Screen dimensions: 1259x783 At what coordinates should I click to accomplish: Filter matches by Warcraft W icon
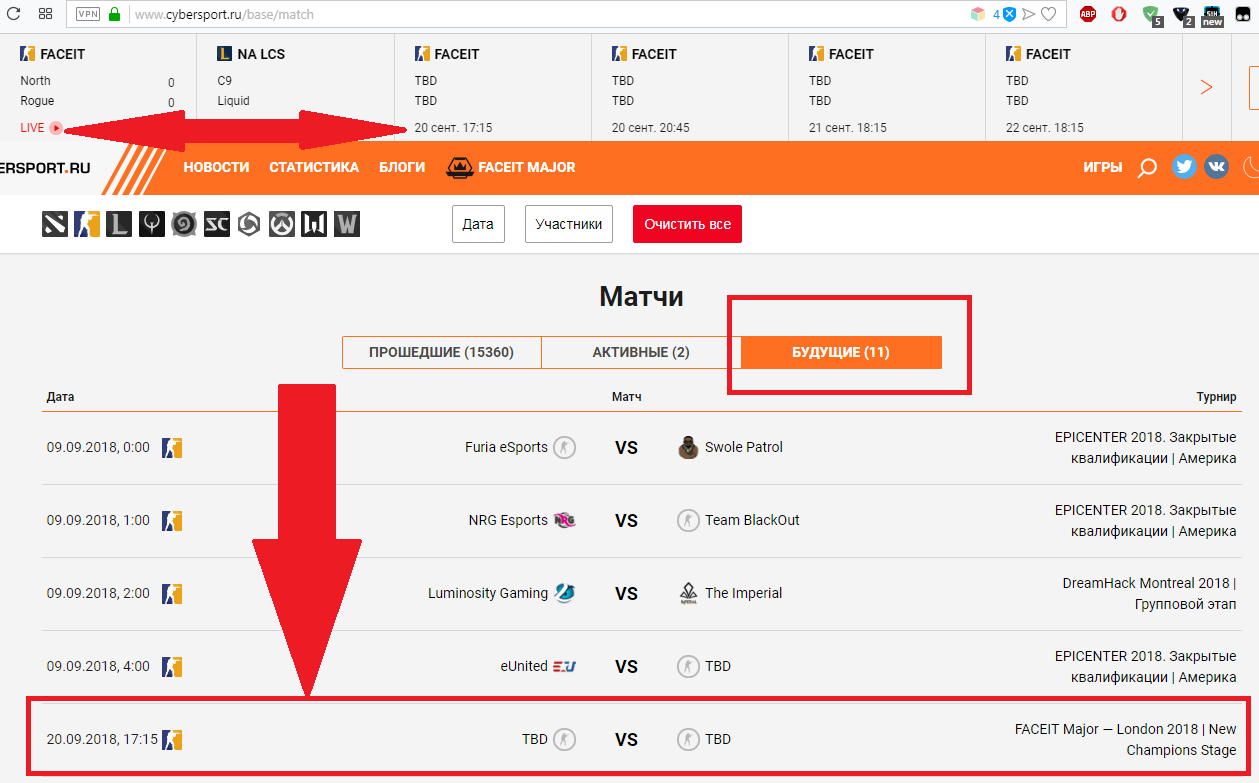[346, 224]
